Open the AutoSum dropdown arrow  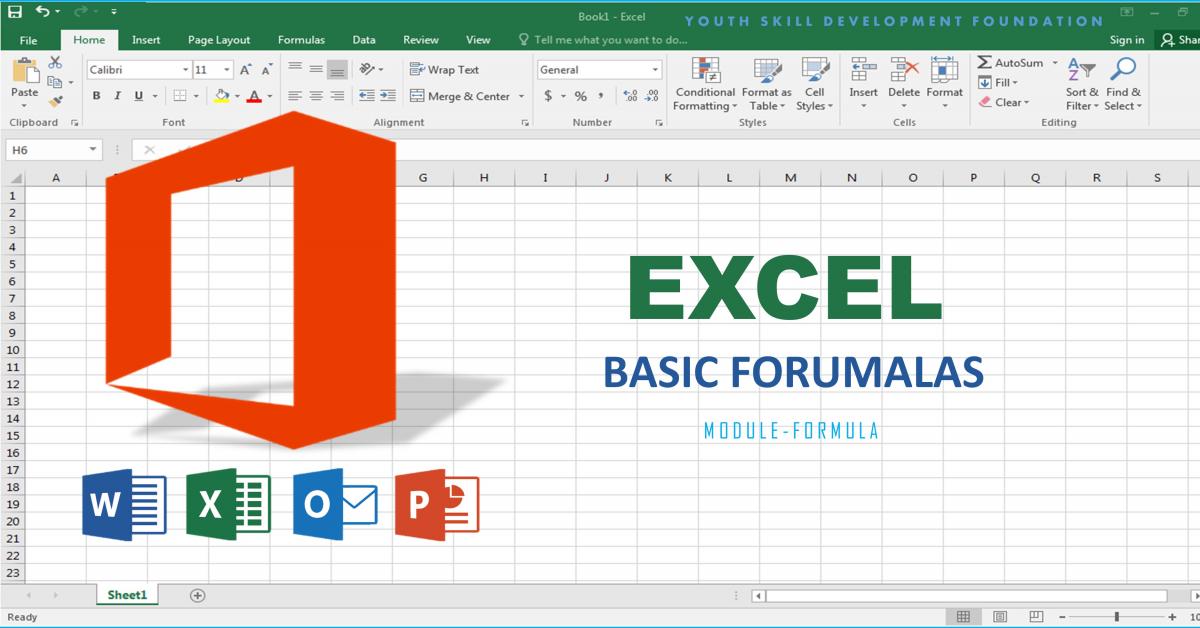point(1054,63)
